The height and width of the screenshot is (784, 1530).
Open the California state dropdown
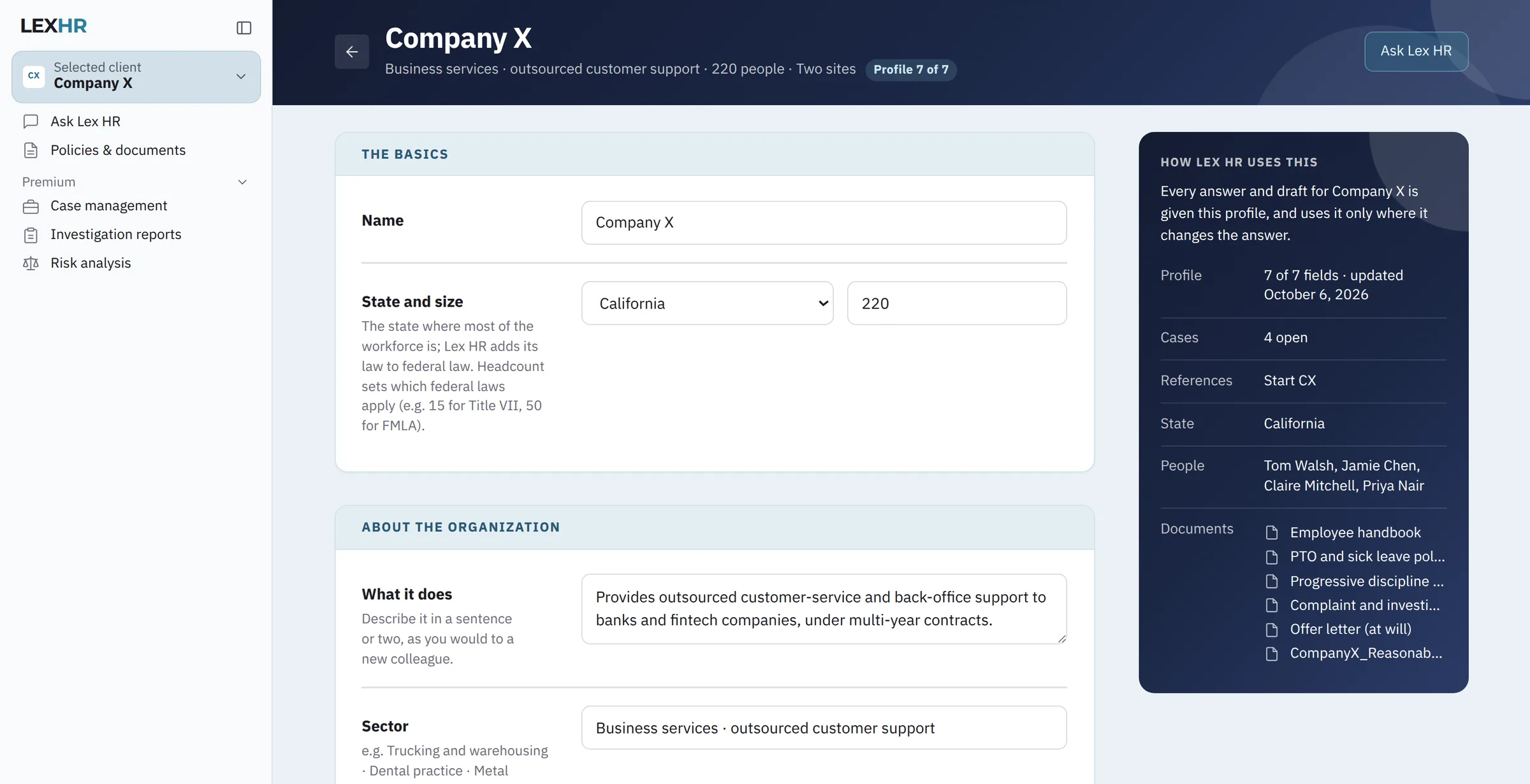[707, 303]
